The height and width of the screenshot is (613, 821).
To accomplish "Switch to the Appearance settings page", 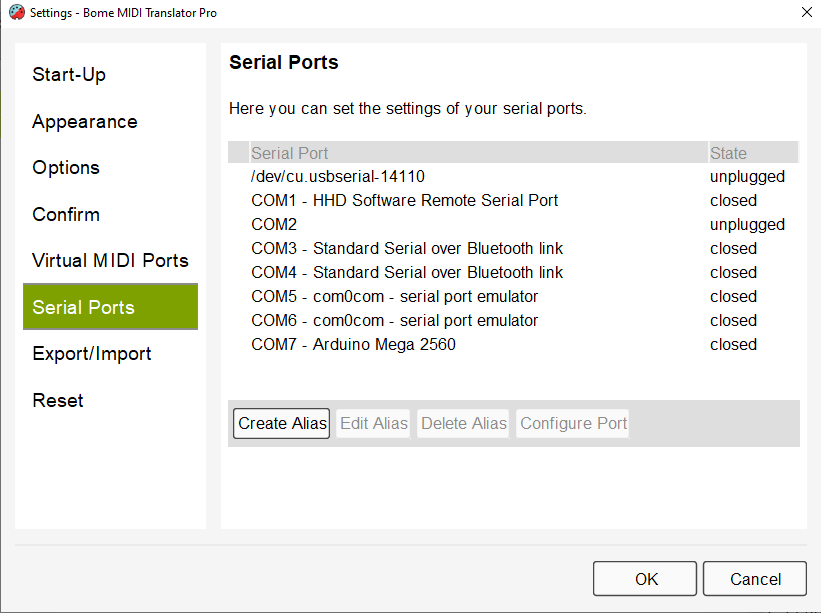I will click(110, 121).
